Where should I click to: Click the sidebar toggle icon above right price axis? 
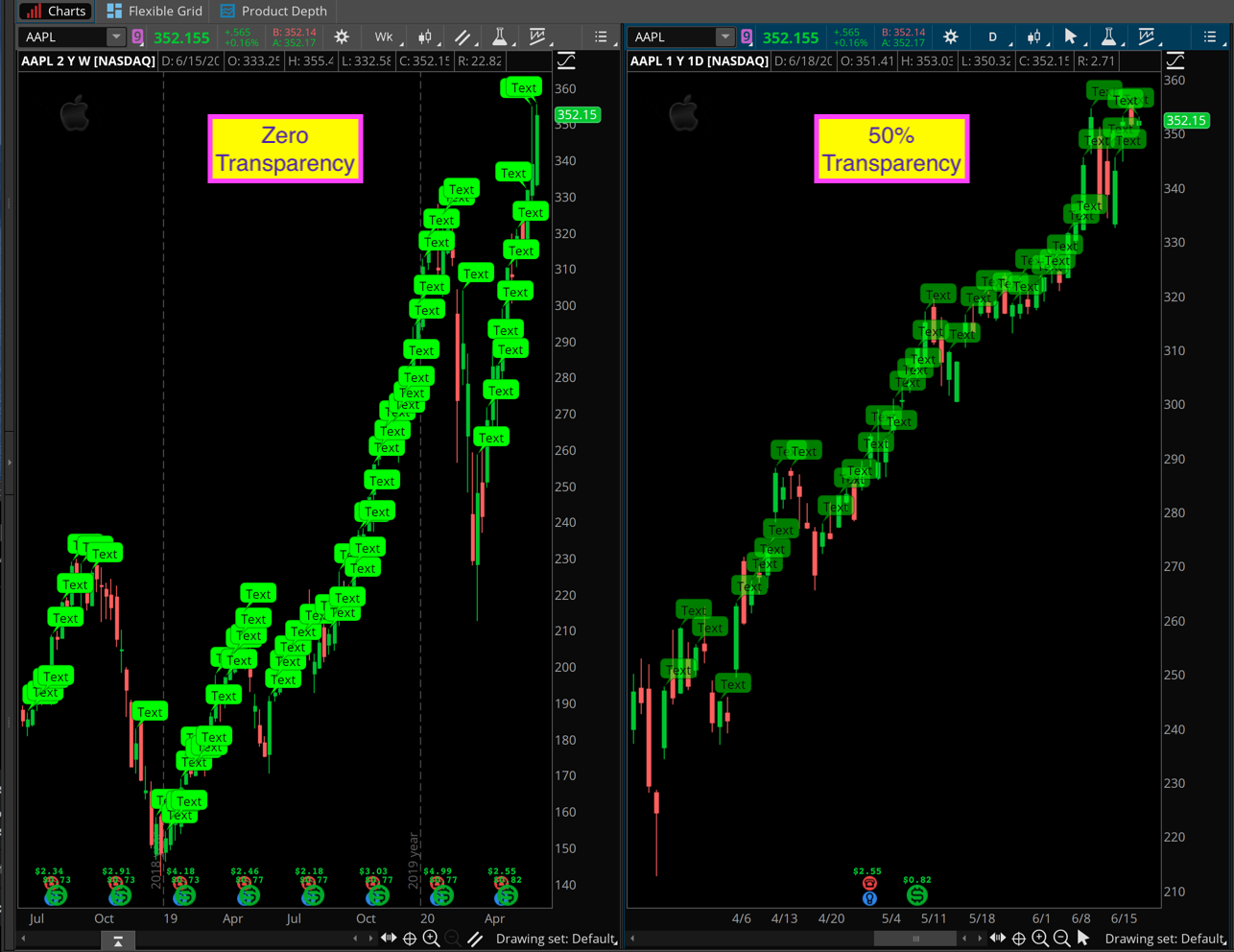(1175, 61)
